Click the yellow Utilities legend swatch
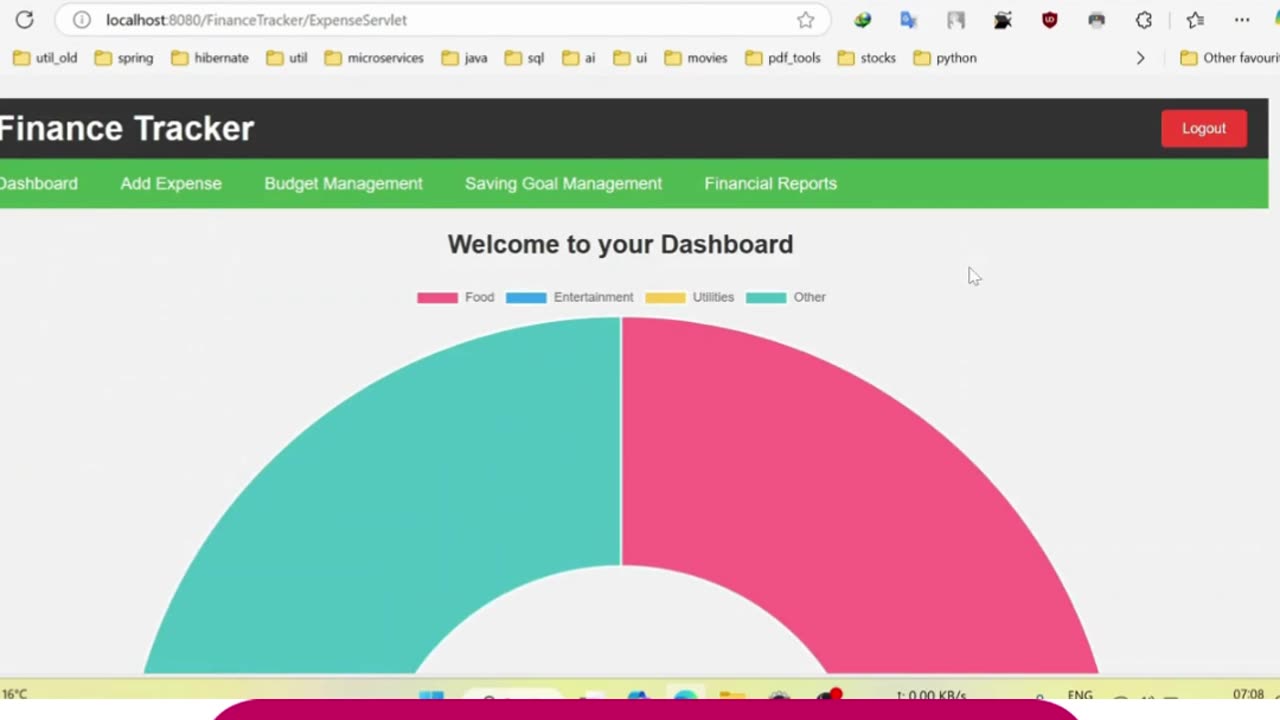This screenshot has height=720, width=1280. 665,297
